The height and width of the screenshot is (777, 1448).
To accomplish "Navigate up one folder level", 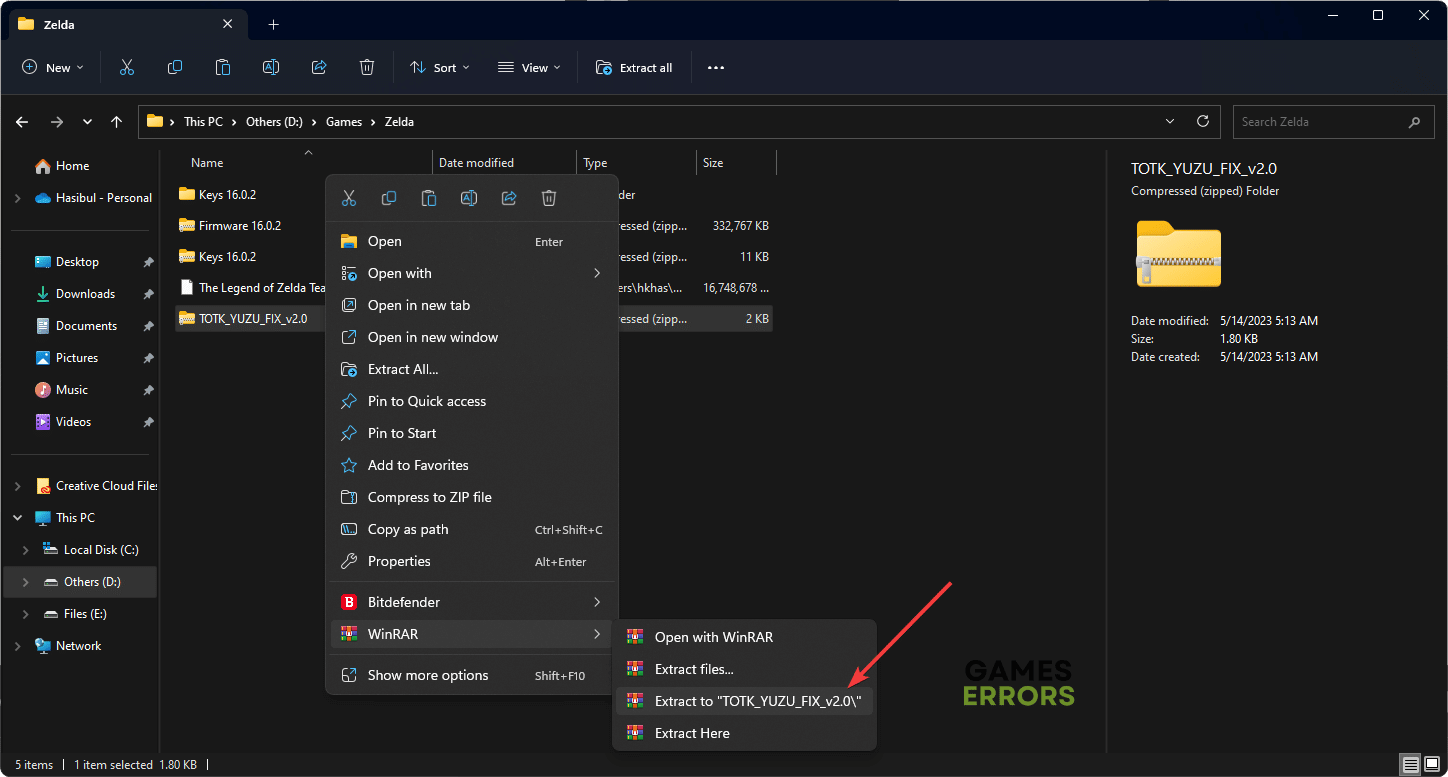I will tap(117, 121).
